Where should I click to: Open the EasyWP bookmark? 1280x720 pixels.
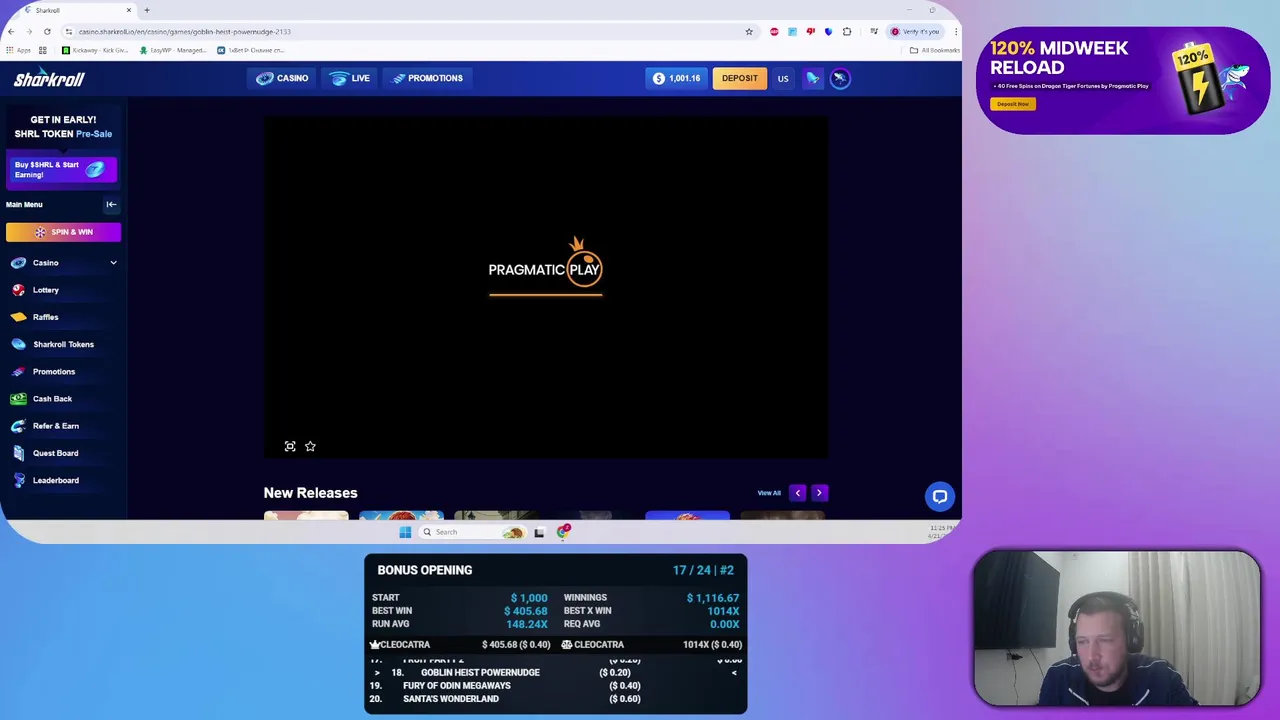click(174, 50)
